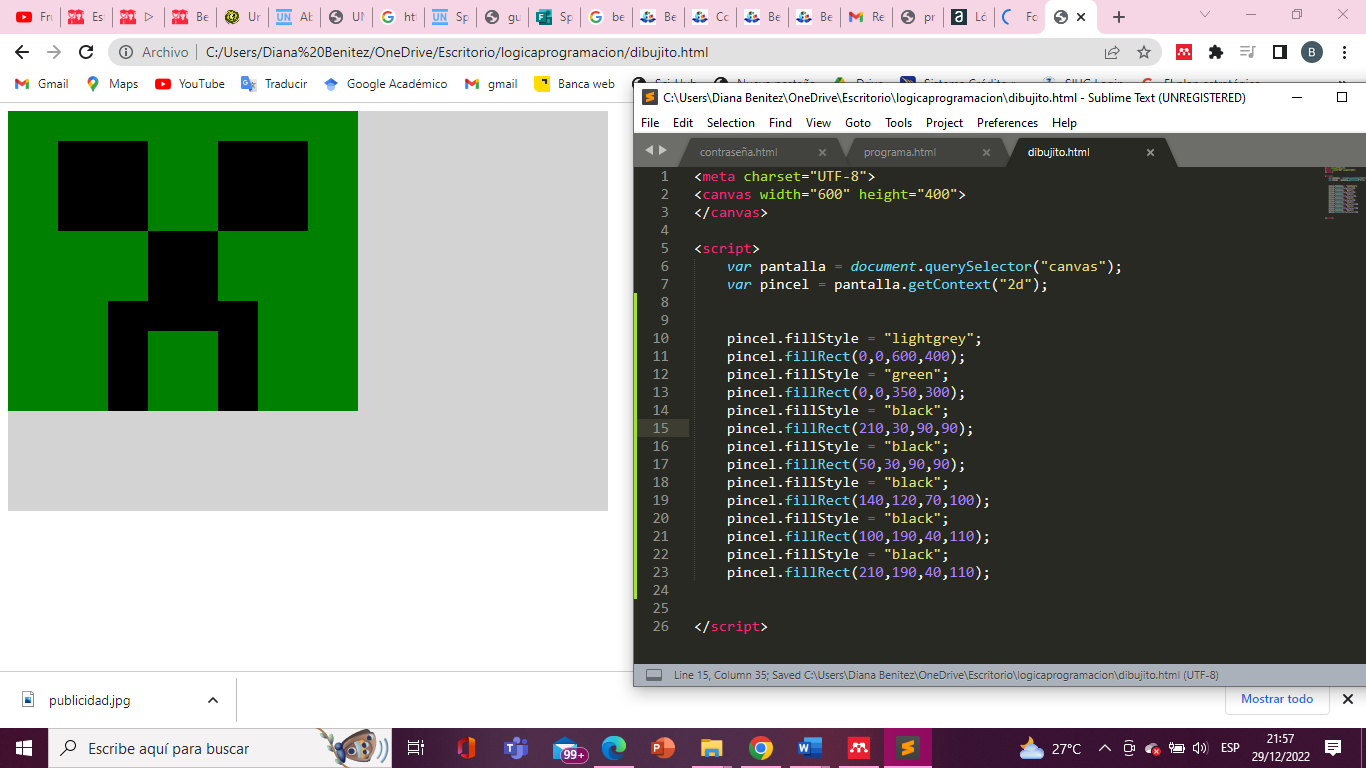The width and height of the screenshot is (1366, 768).
Task: Close the contraseña.html tab
Action: pos(822,152)
